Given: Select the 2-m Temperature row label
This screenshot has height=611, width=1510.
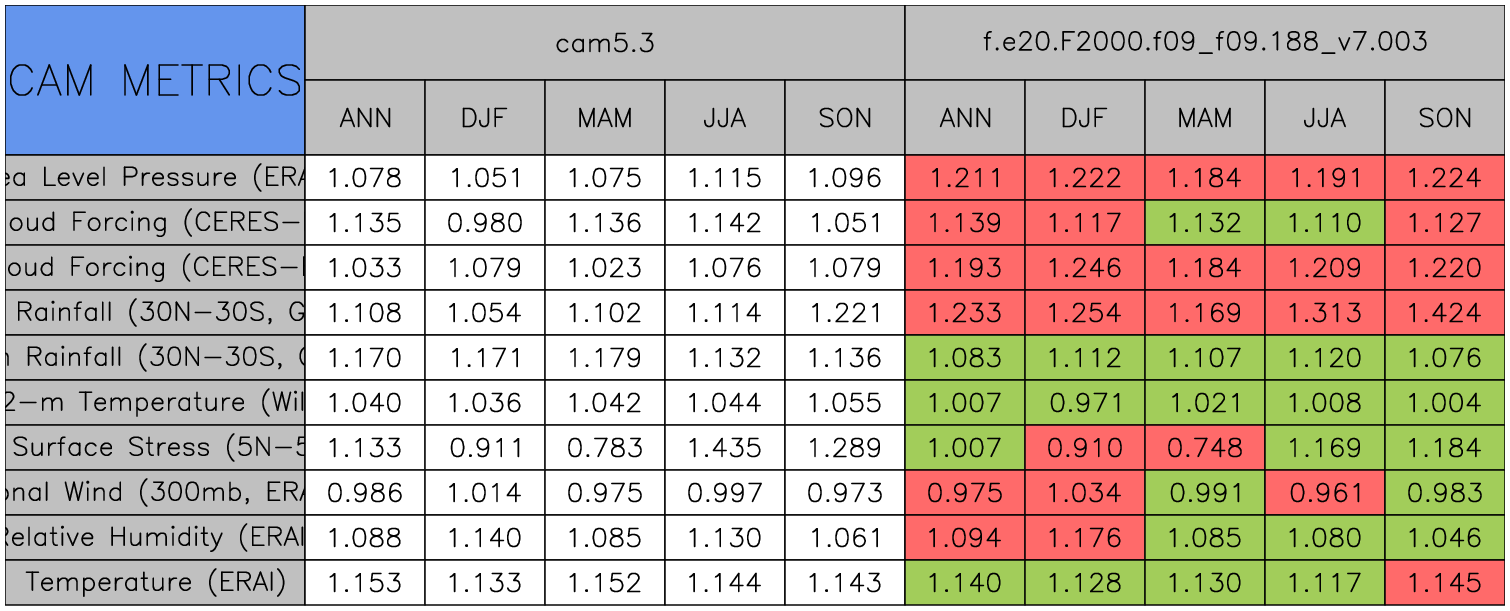Looking at the screenshot, I should coord(155,403).
